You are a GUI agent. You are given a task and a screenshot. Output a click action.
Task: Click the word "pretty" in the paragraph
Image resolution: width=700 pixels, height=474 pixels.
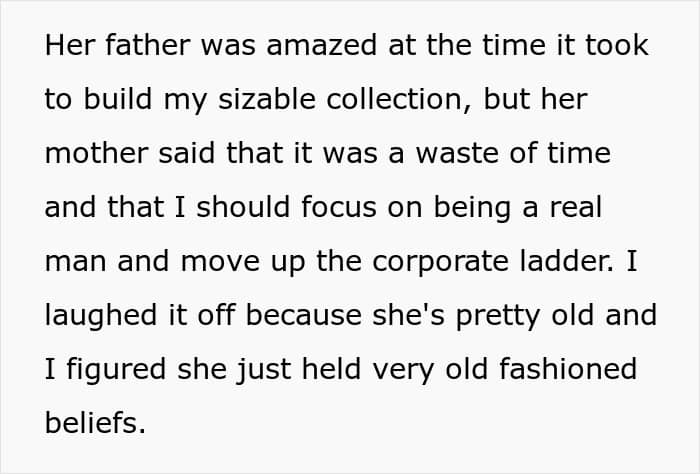(498, 317)
